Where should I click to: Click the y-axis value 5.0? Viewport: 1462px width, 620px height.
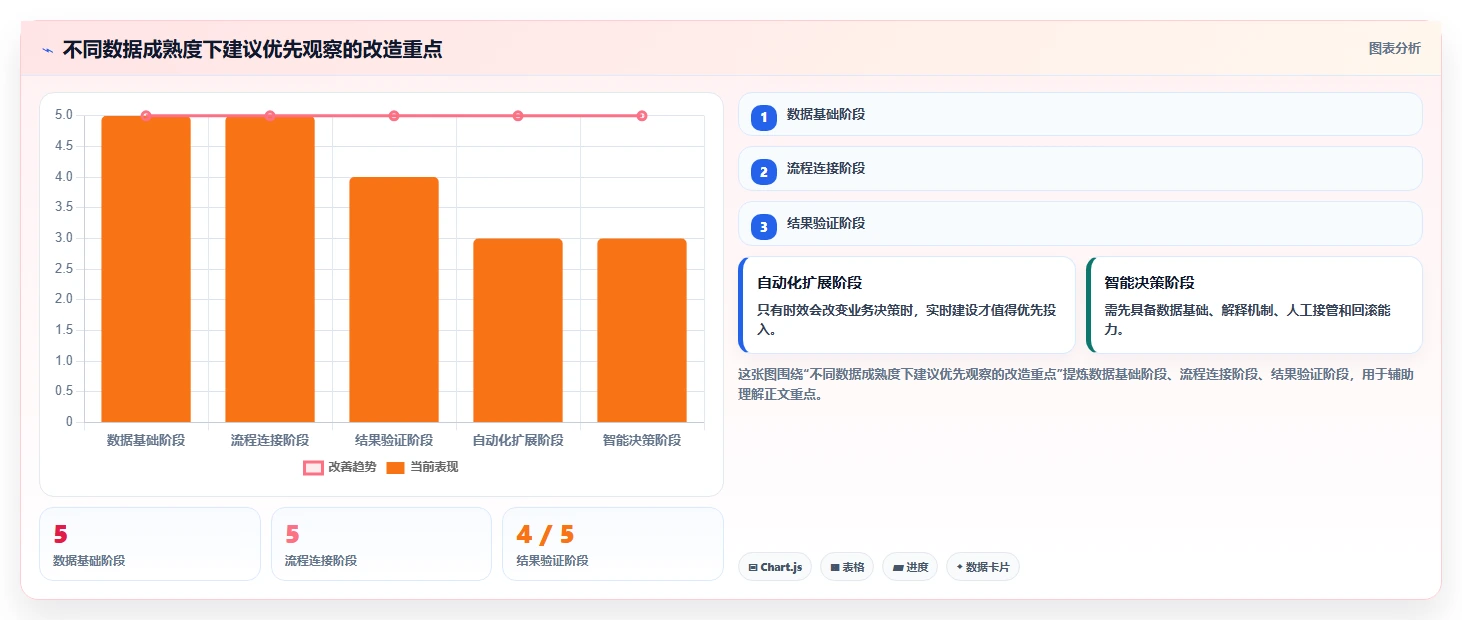coord(64,115)
